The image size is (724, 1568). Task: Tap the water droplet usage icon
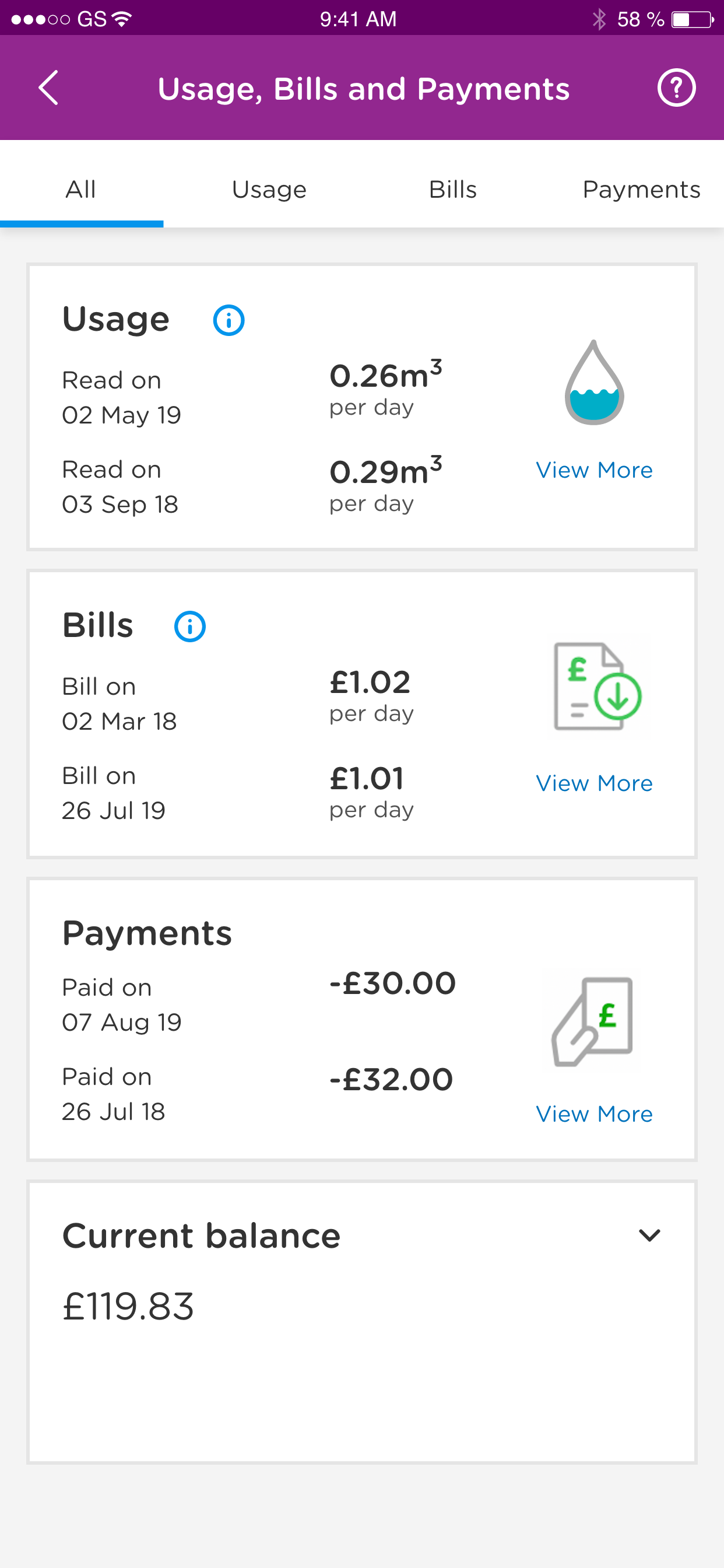pos(595,382)
